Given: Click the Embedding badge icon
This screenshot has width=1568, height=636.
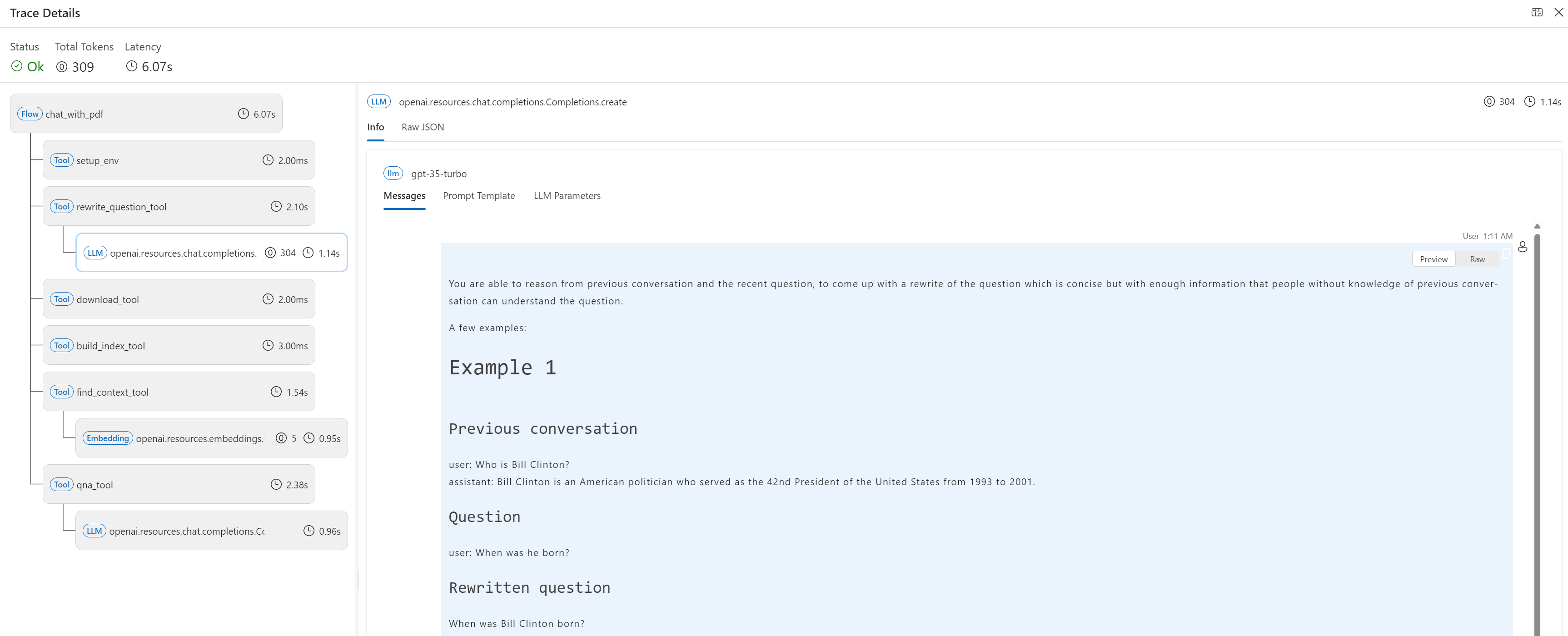Looking at the screenshot, I should point(108,438).
